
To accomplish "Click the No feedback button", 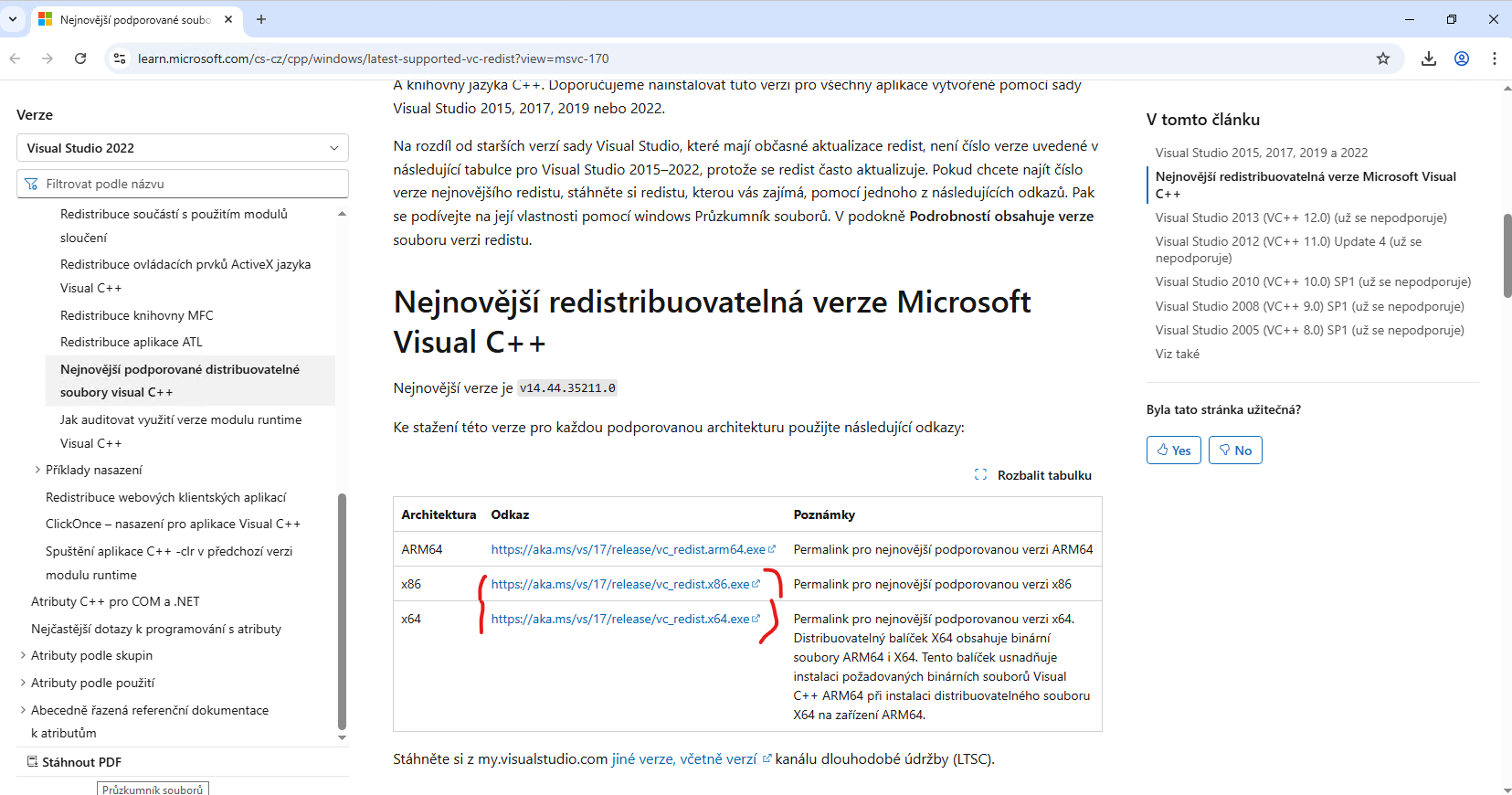I will click(x=1234, y=450).
